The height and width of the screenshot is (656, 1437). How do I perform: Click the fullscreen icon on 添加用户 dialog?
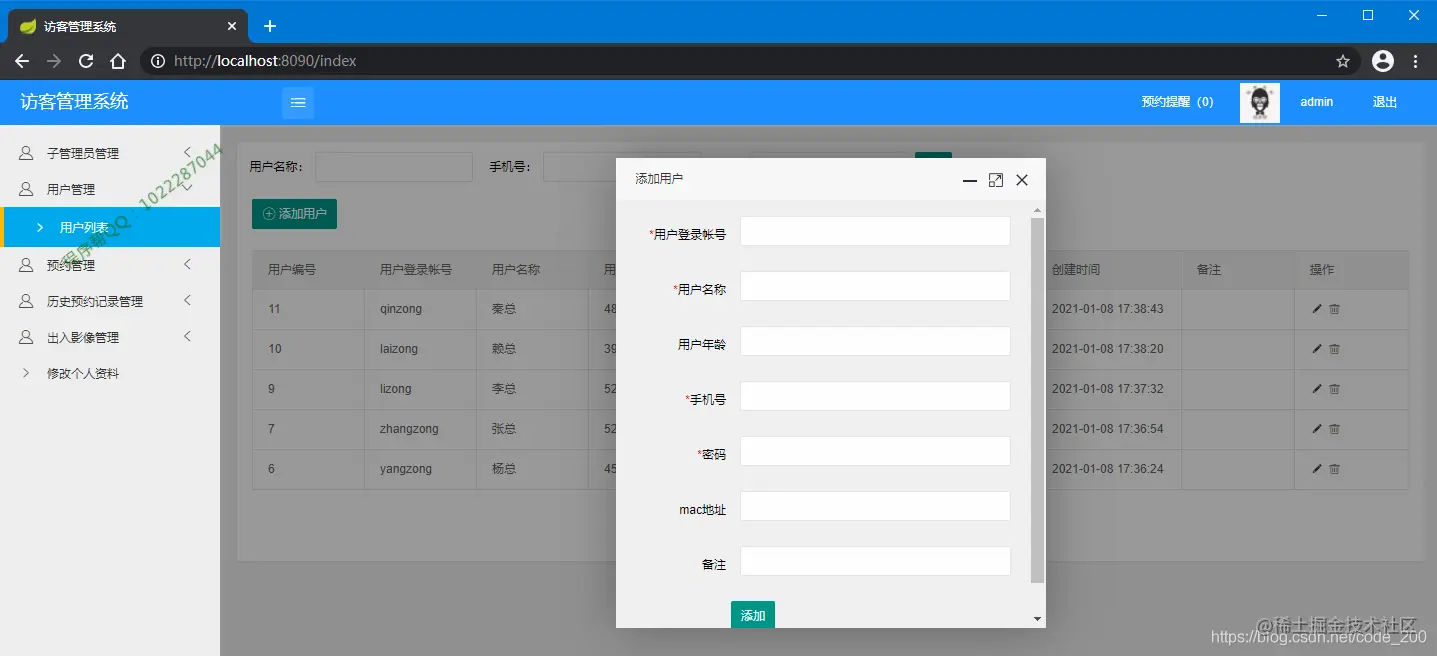pos(995,180)
